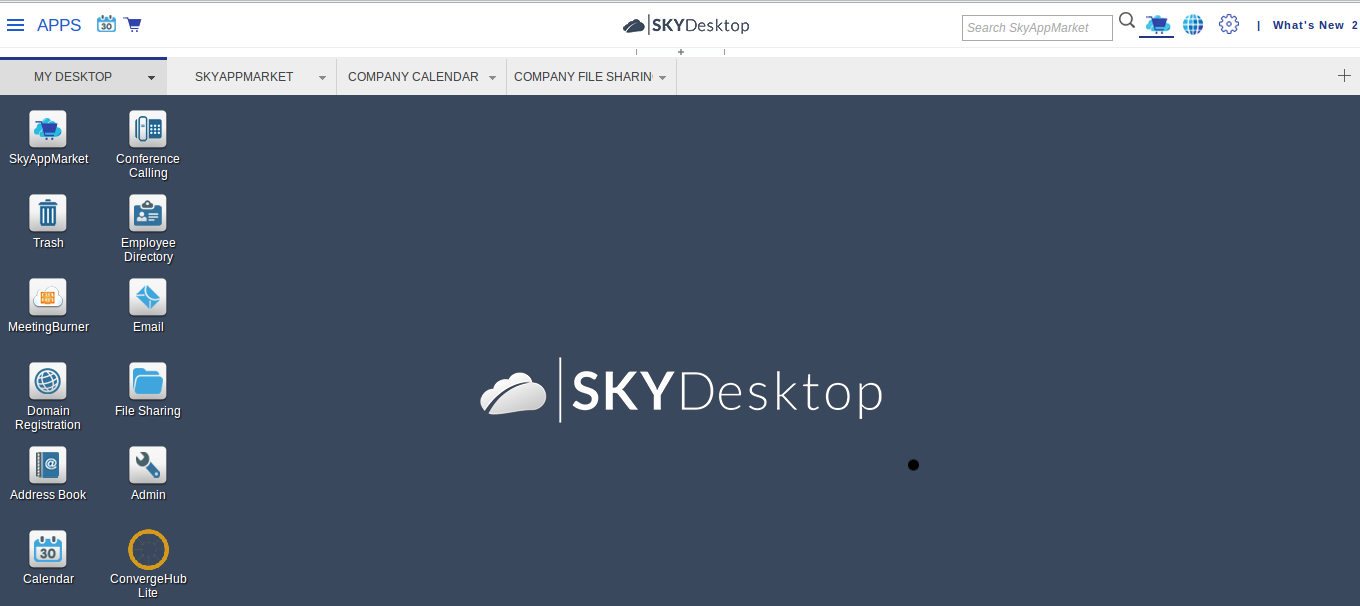Screen dimensions: 1360x606
Task: Open the settings gear icon
Action: (1229, 25)
